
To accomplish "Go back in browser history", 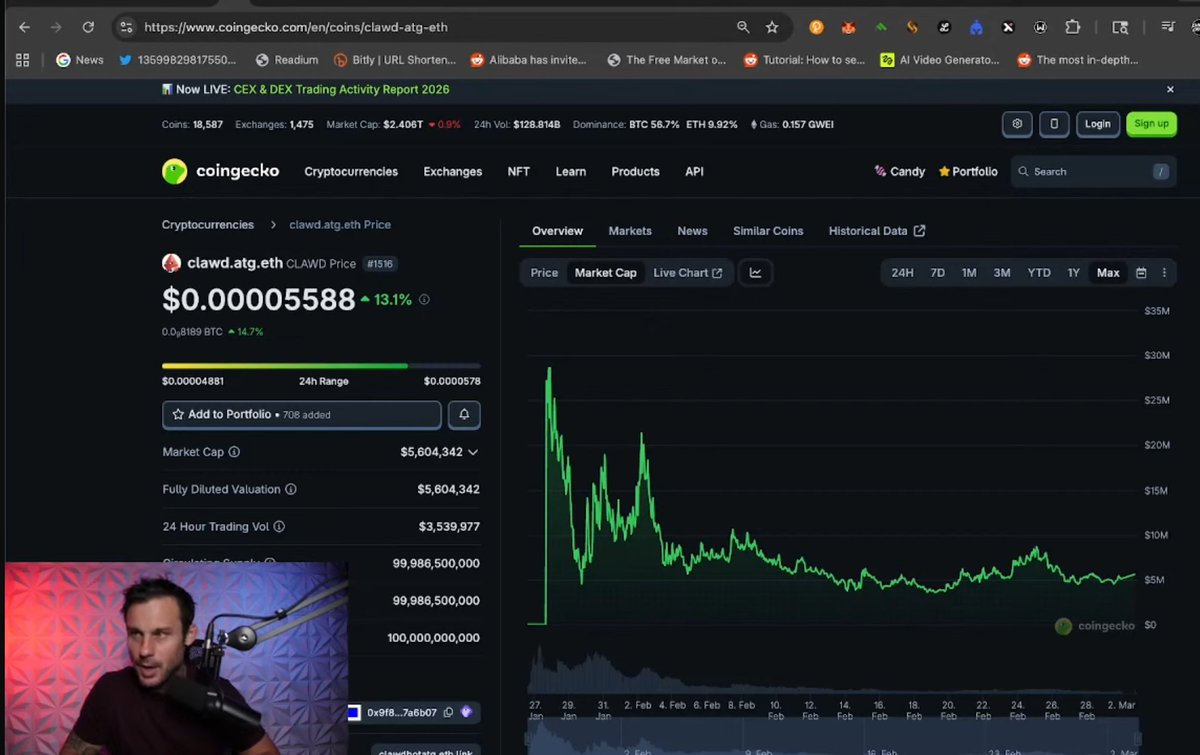I will [24, 27].
